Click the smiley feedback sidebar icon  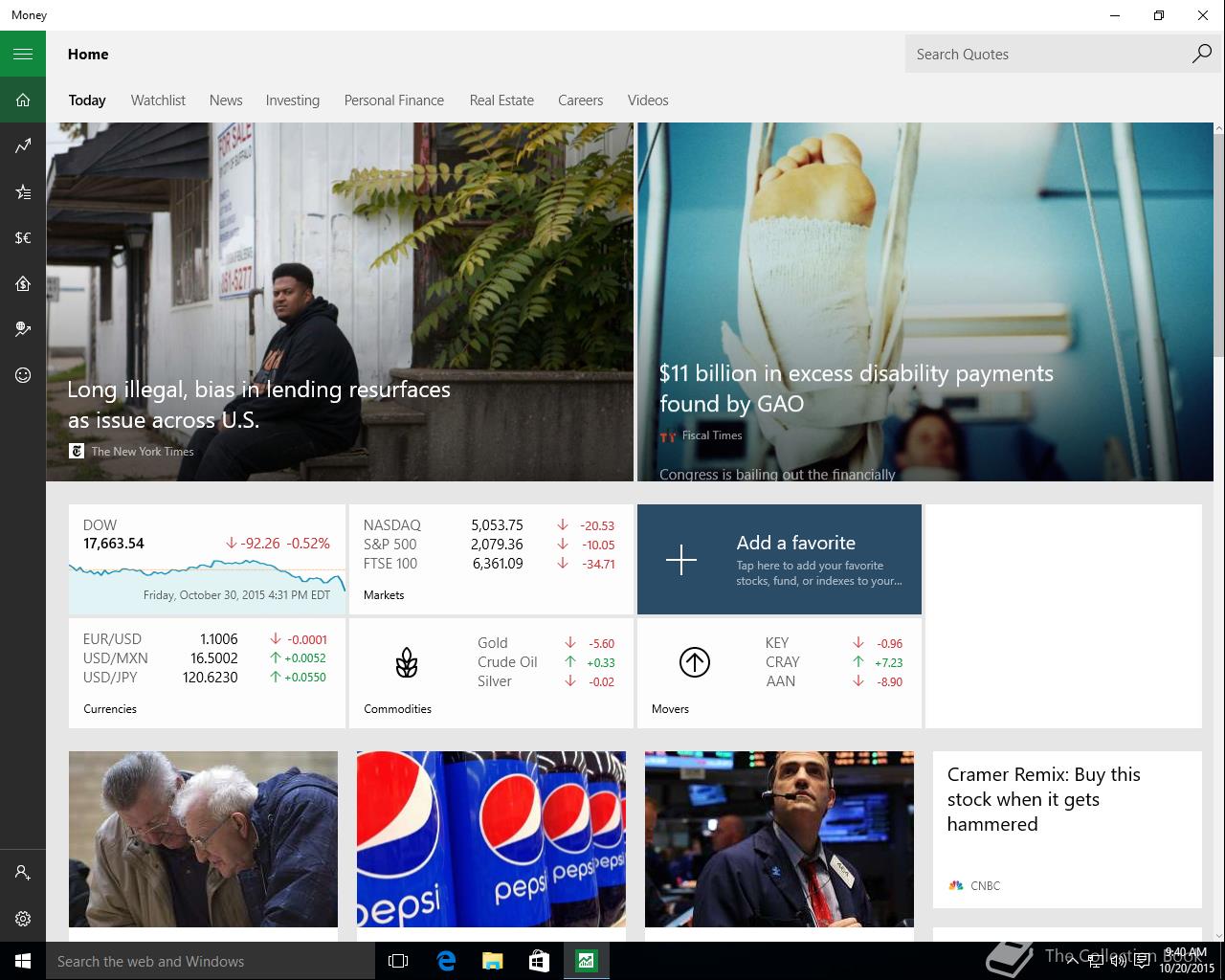click(x=23, y=375)
